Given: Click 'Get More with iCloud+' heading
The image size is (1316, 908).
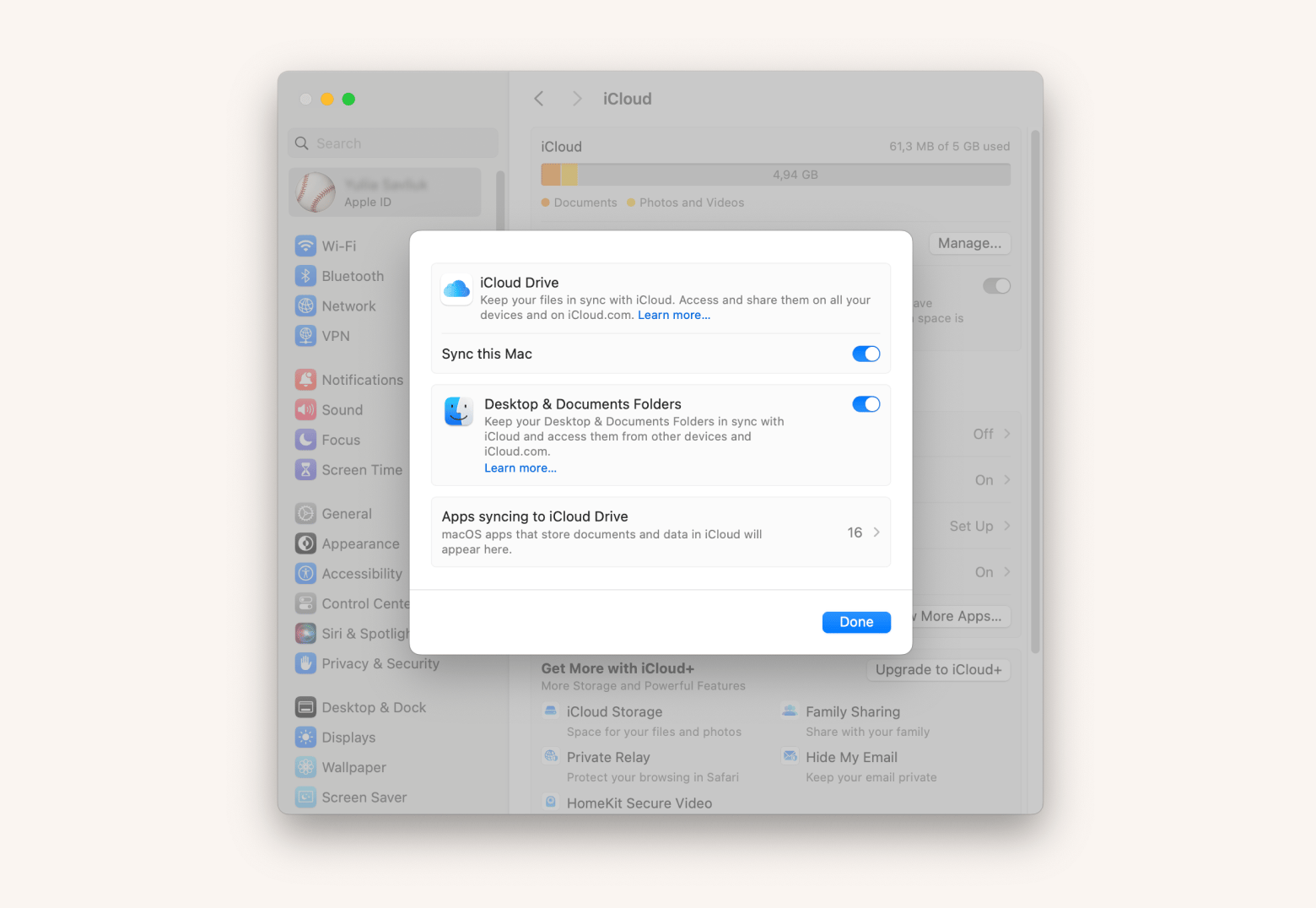Looking at the screenshot, I should tap(618, 668).
